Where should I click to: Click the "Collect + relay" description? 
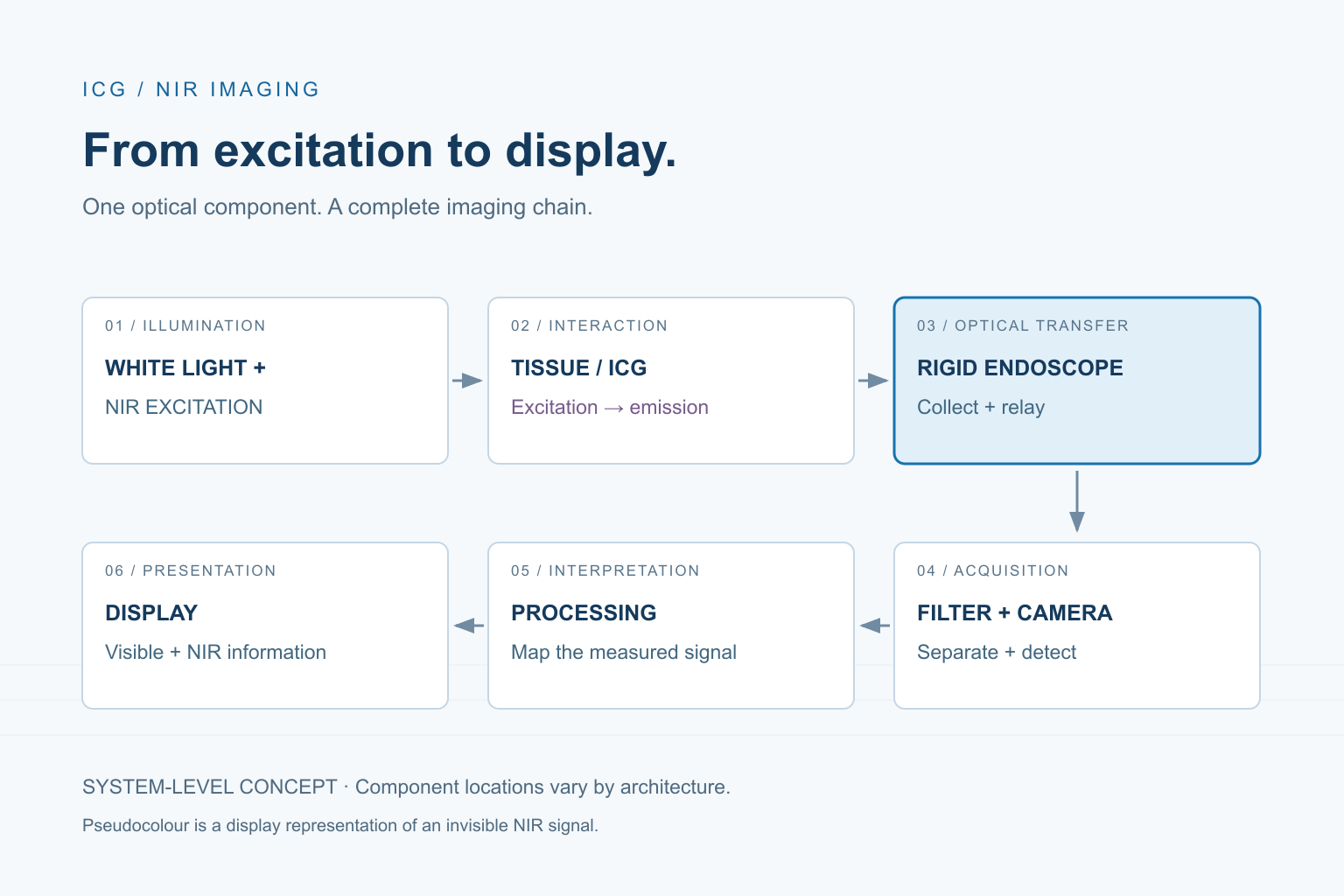[981, 407]
